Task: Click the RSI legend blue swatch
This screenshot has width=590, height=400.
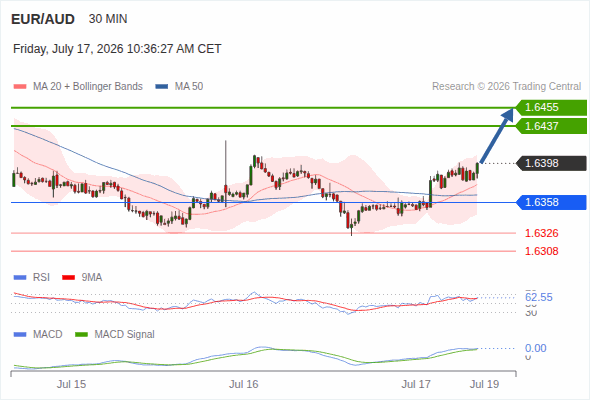Action: 20,278
